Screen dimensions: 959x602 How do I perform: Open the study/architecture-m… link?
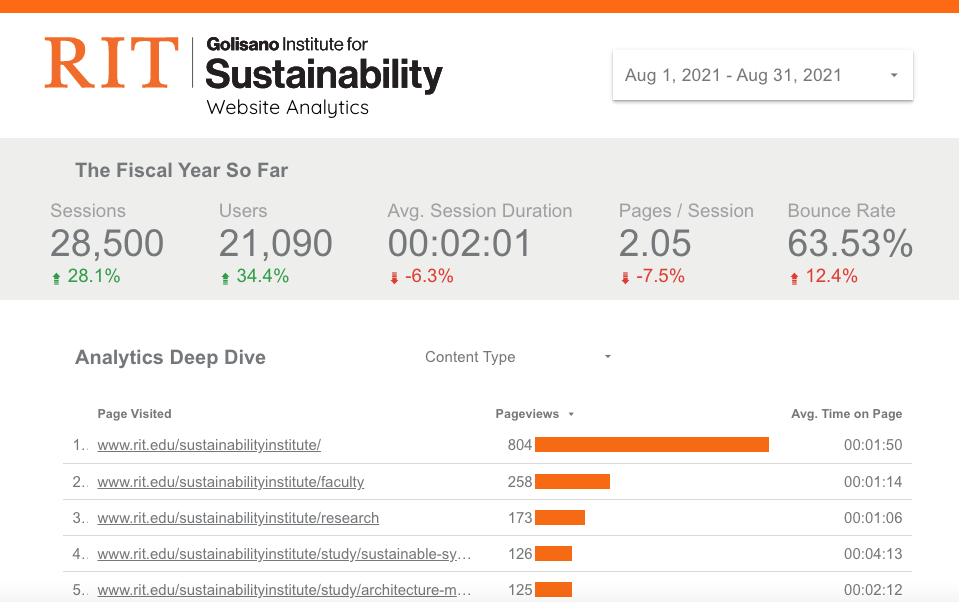tap(284, 590)
